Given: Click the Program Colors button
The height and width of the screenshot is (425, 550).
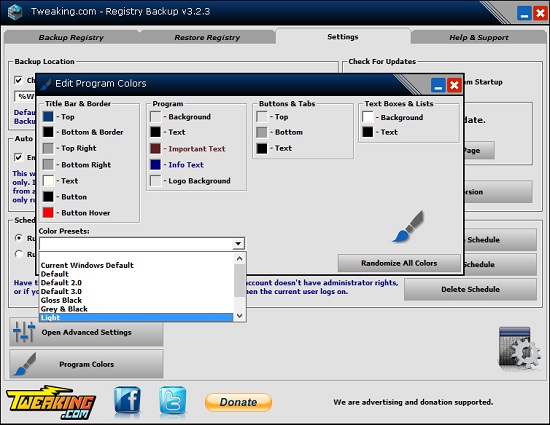Looking at the screenshot, I should pos(86,364).
